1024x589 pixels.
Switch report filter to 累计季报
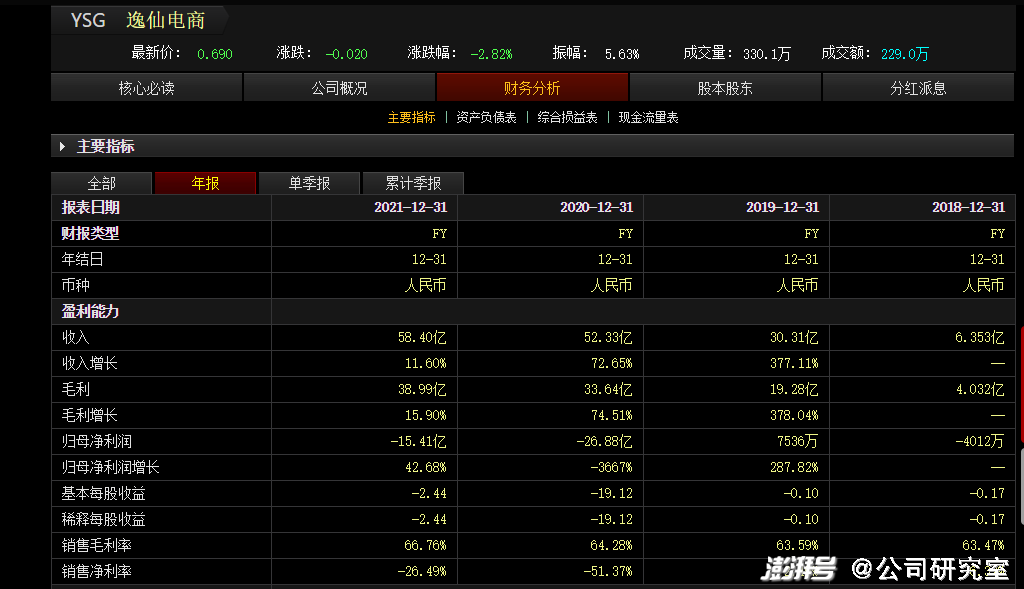click(413, 183)
